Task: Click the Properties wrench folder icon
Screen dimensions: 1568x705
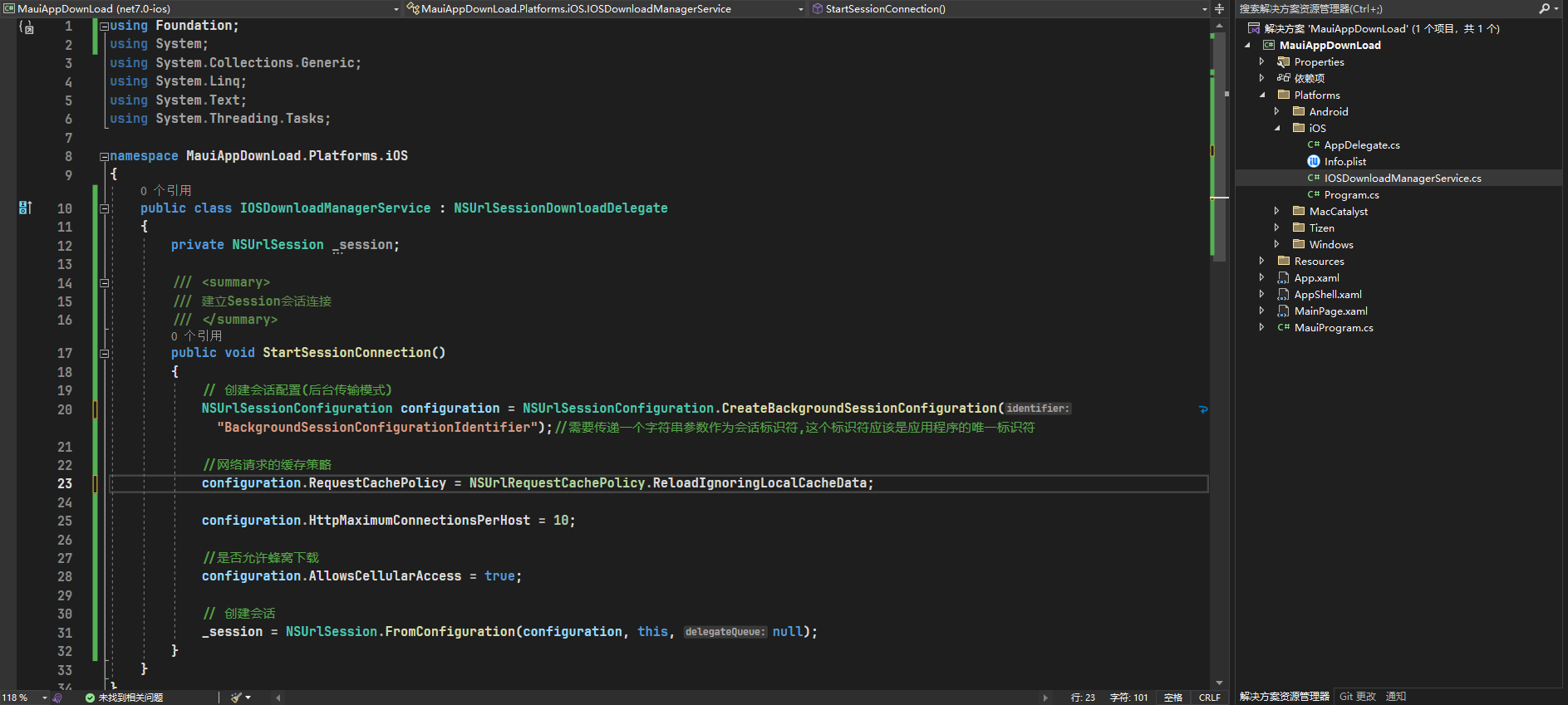Action: click(1284, 61)
